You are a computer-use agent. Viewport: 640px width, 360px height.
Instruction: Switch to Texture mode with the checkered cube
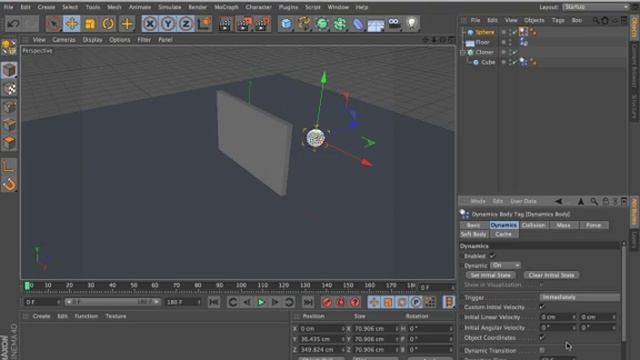(x=9, y=89)
